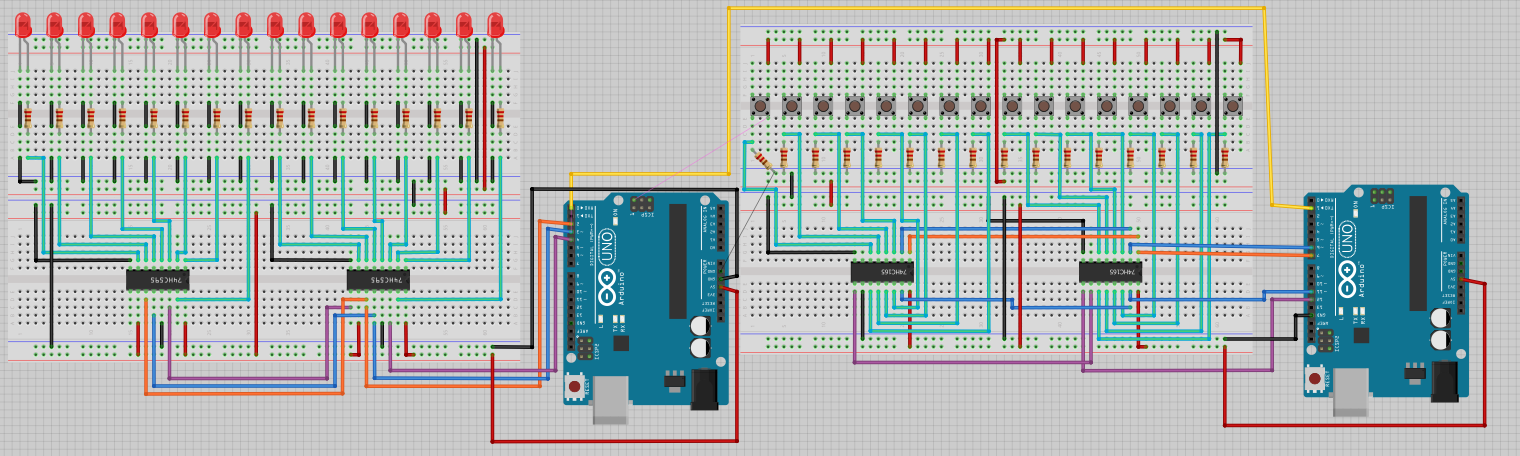
Task: Select the red wire looping below left Arduino
Action: pos(614,440)
